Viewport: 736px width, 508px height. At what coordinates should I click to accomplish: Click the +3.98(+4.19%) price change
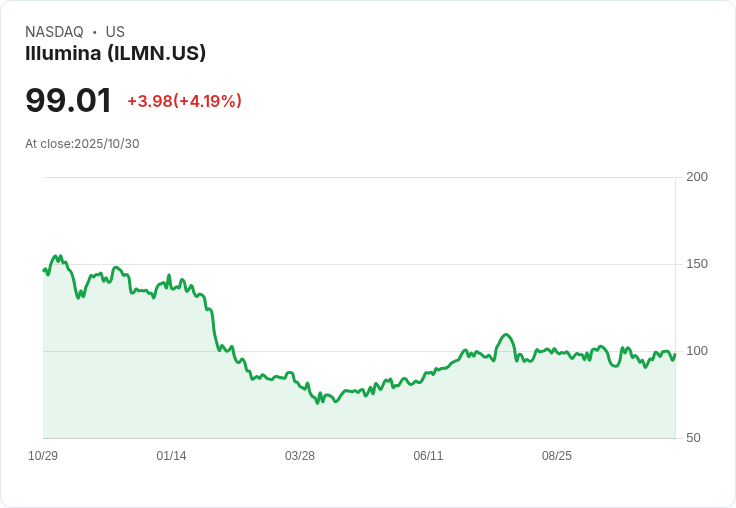[x=184, y=101]
